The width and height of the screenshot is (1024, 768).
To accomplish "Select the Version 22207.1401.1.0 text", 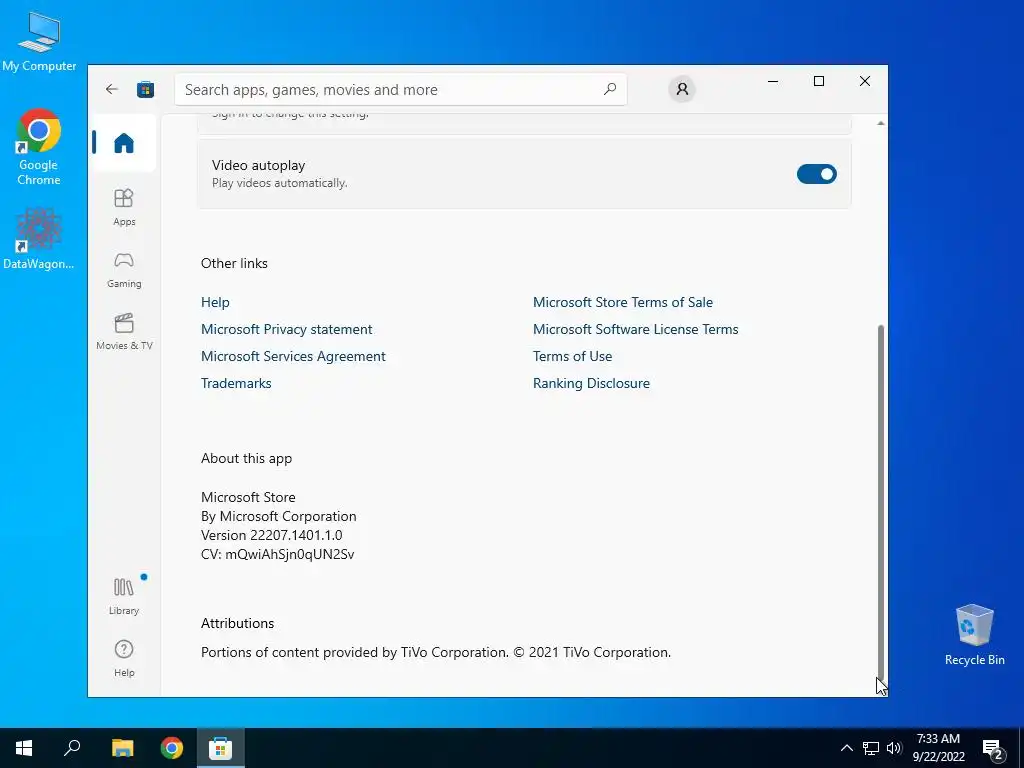I will click(x=272, y=536).
